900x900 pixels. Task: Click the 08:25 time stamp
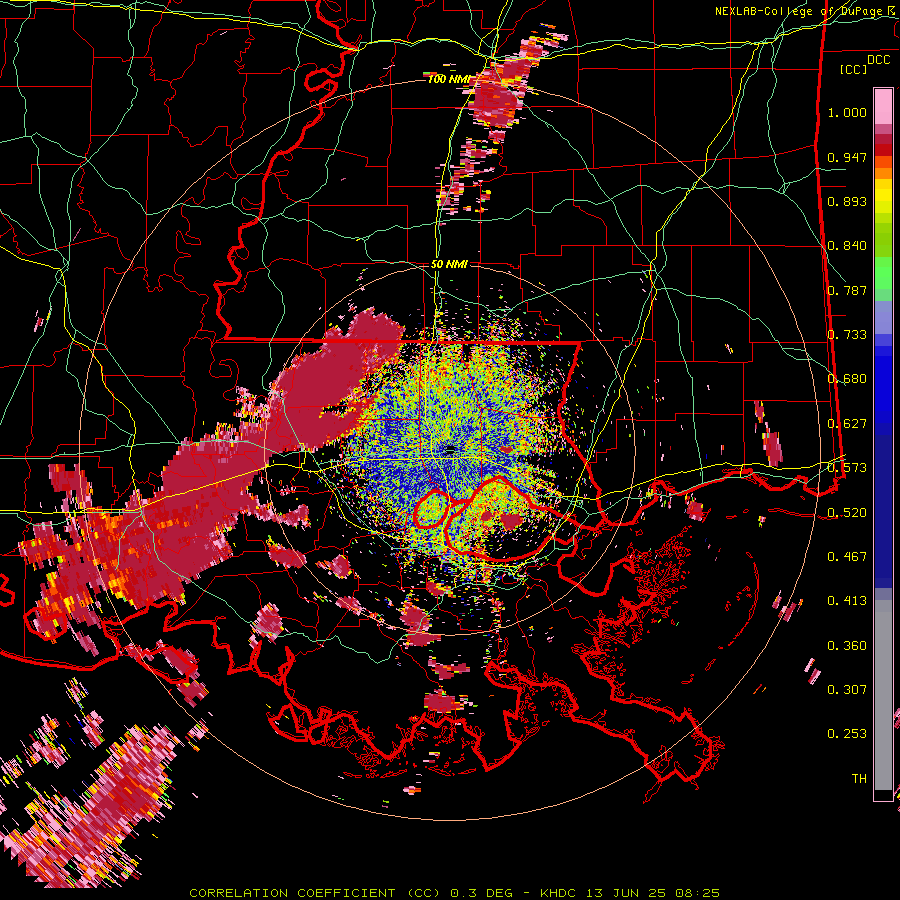click(697, 893)
